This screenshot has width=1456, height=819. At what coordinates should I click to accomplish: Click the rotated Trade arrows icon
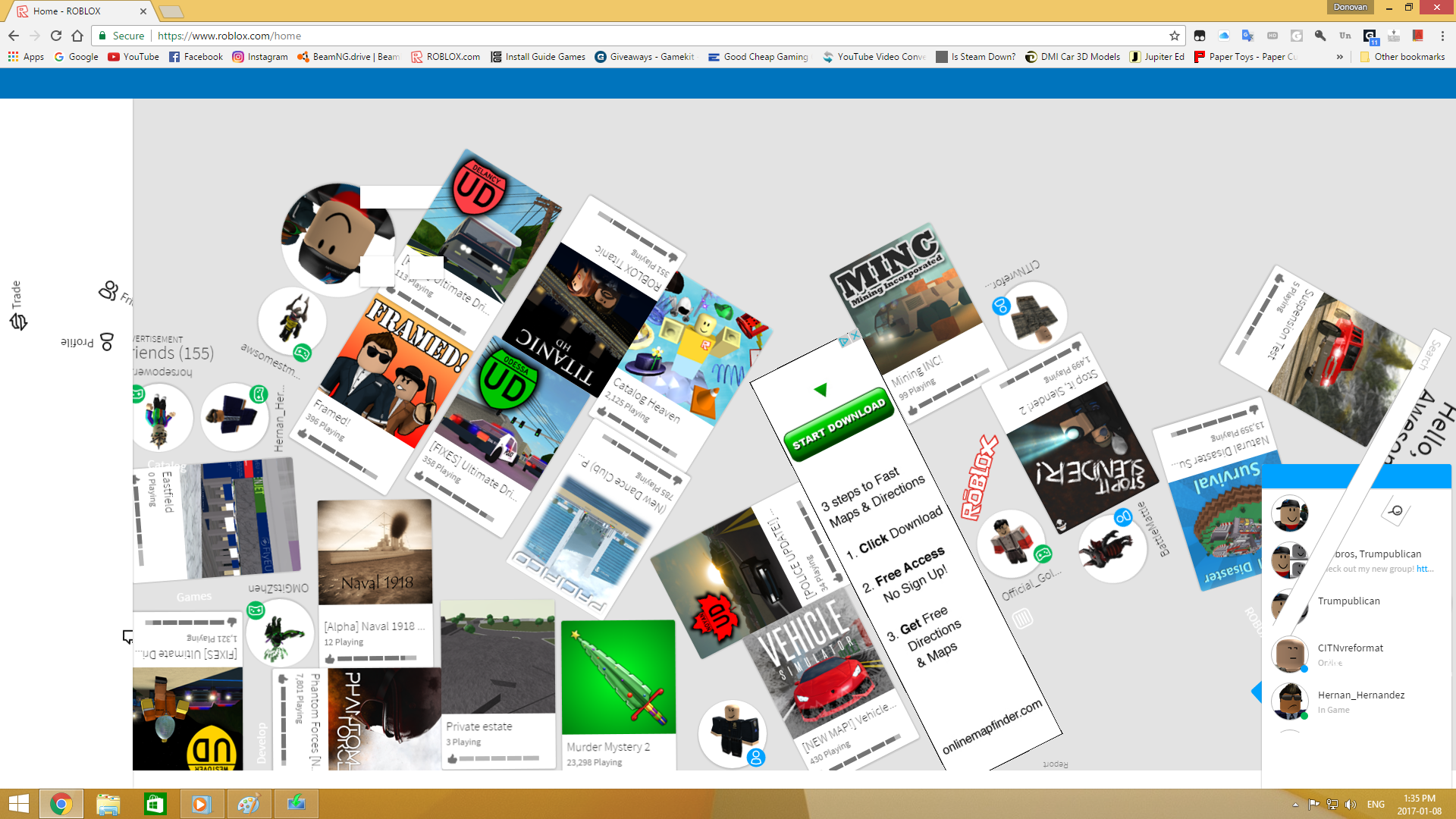[18, 322]
